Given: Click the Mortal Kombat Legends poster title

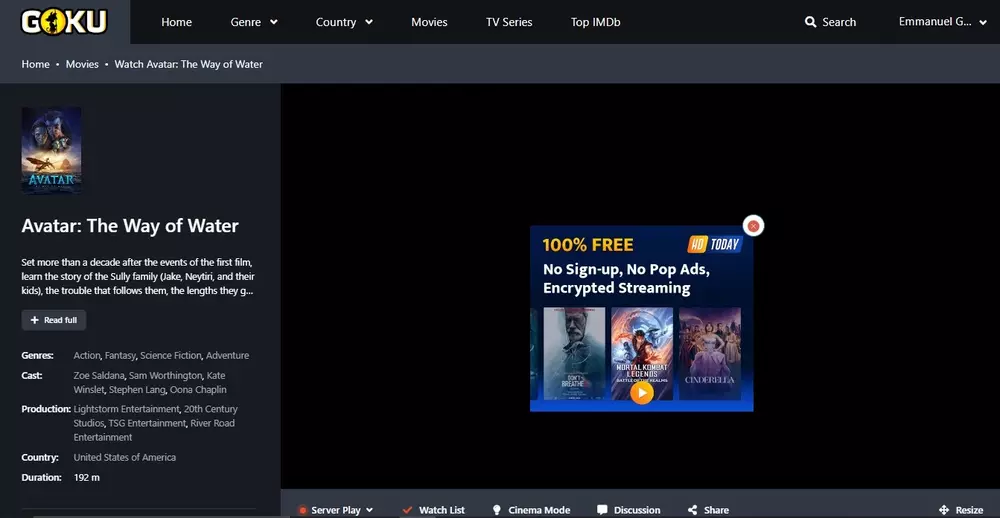Looking at the screenshot, I should pyautogui.click(x=642, y=373).
